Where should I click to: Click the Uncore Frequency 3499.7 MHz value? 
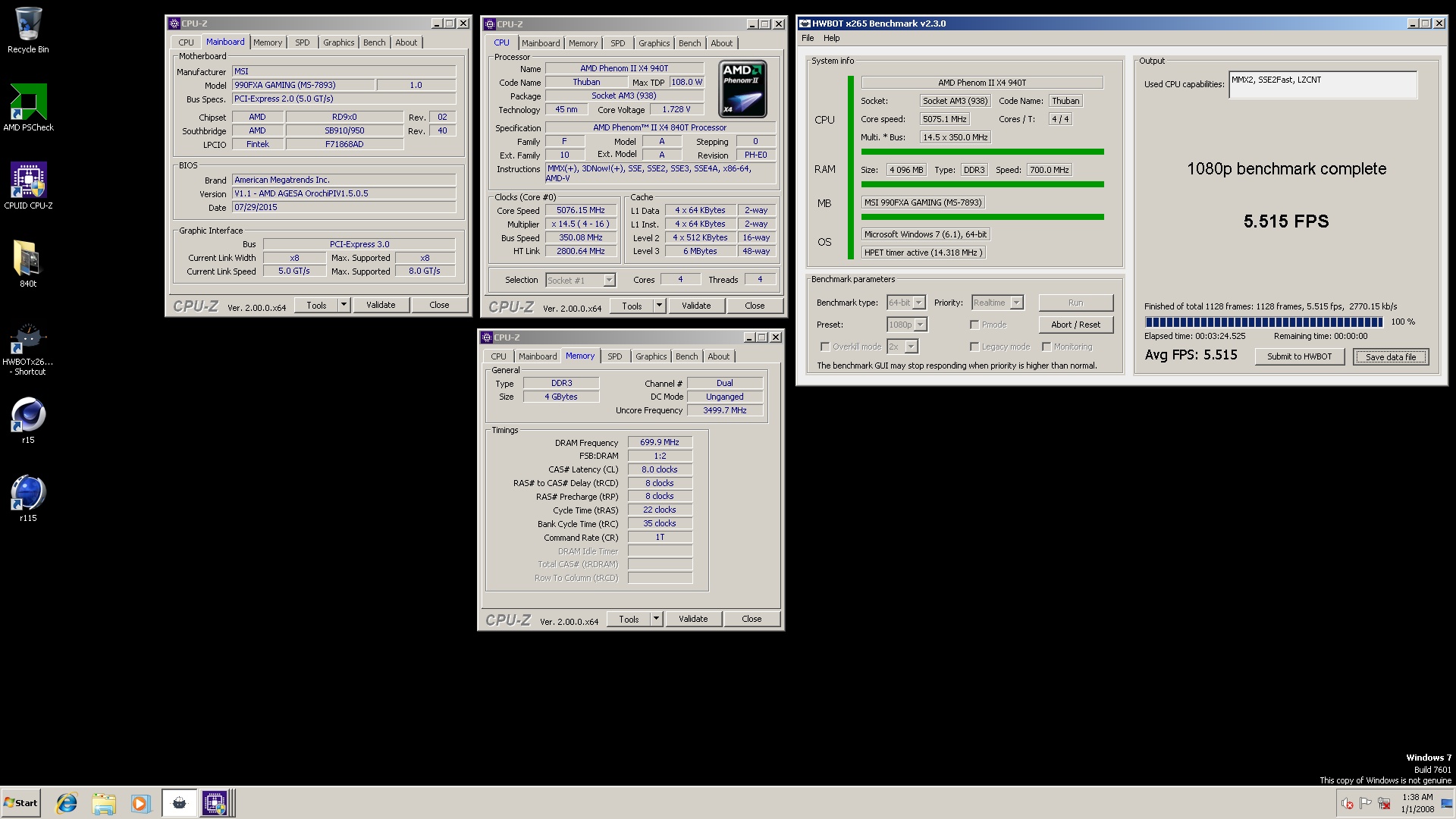pos(724,410)
